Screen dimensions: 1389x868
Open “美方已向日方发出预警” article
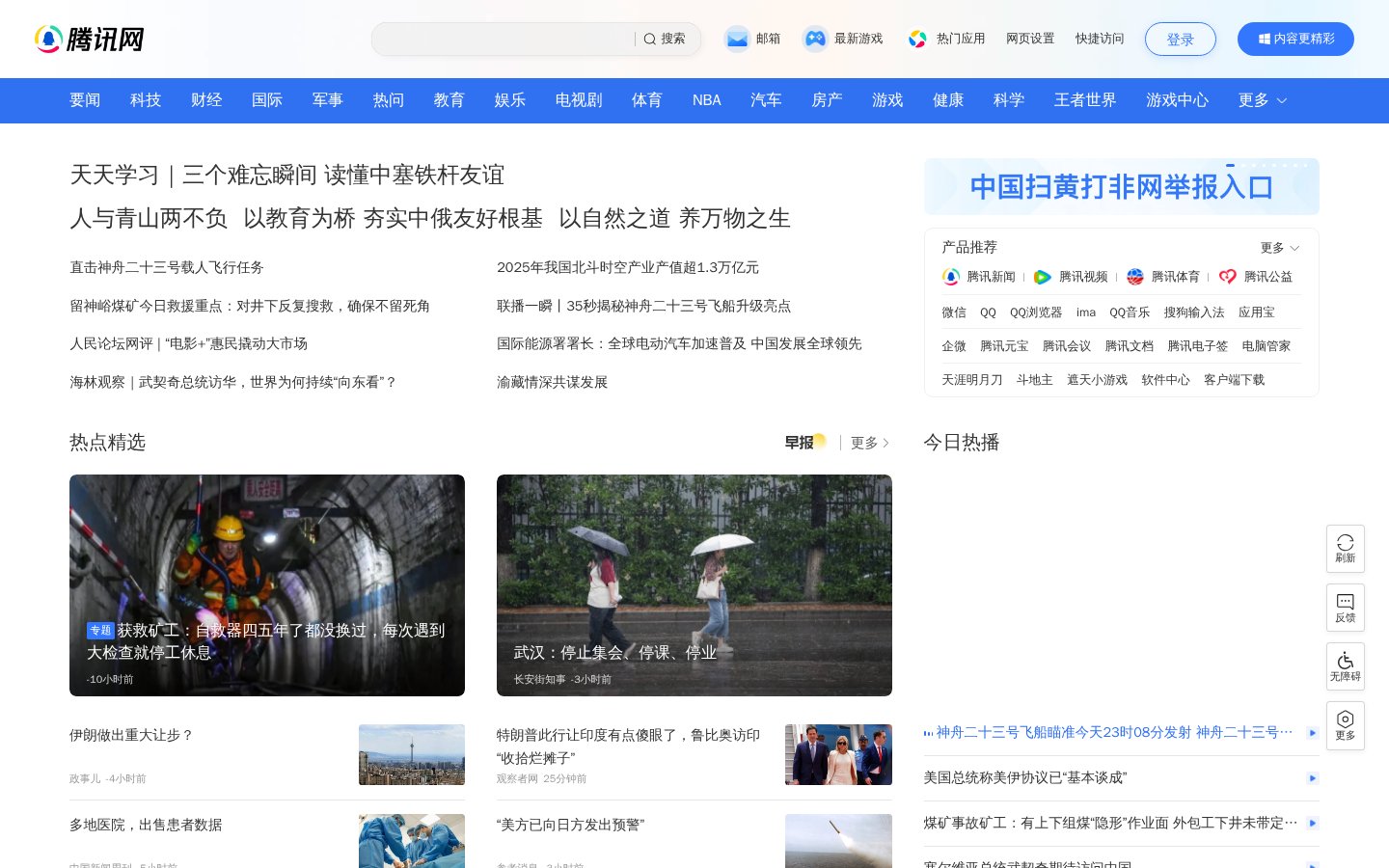[x=570, y=825]
